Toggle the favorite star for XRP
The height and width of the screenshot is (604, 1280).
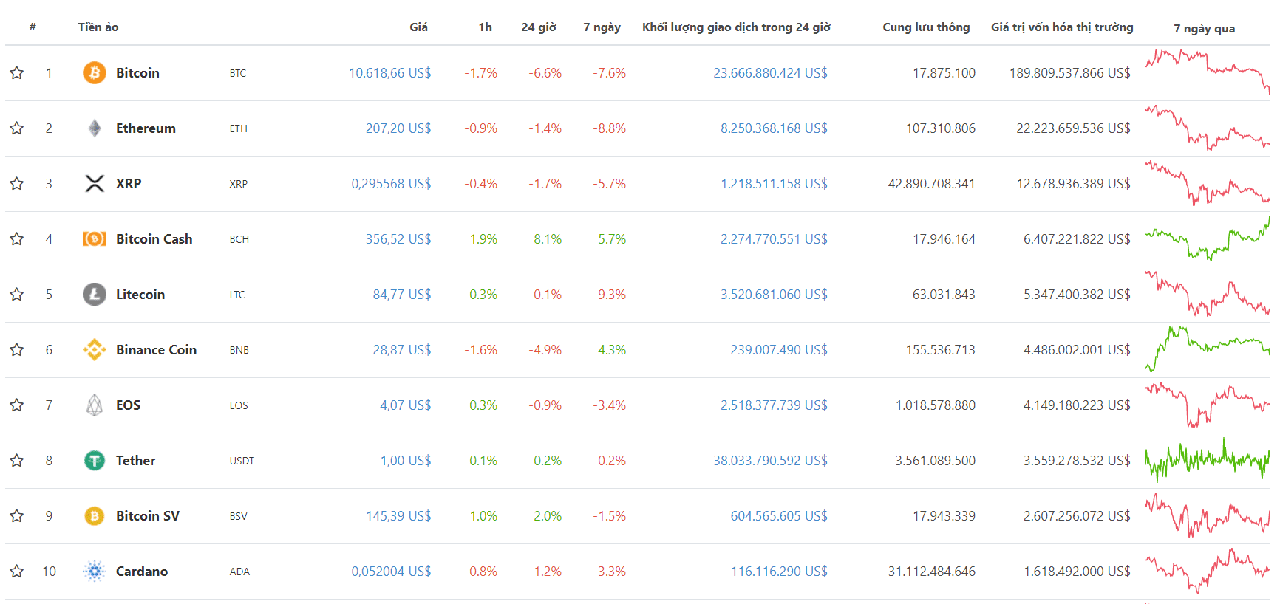[17, 184]
